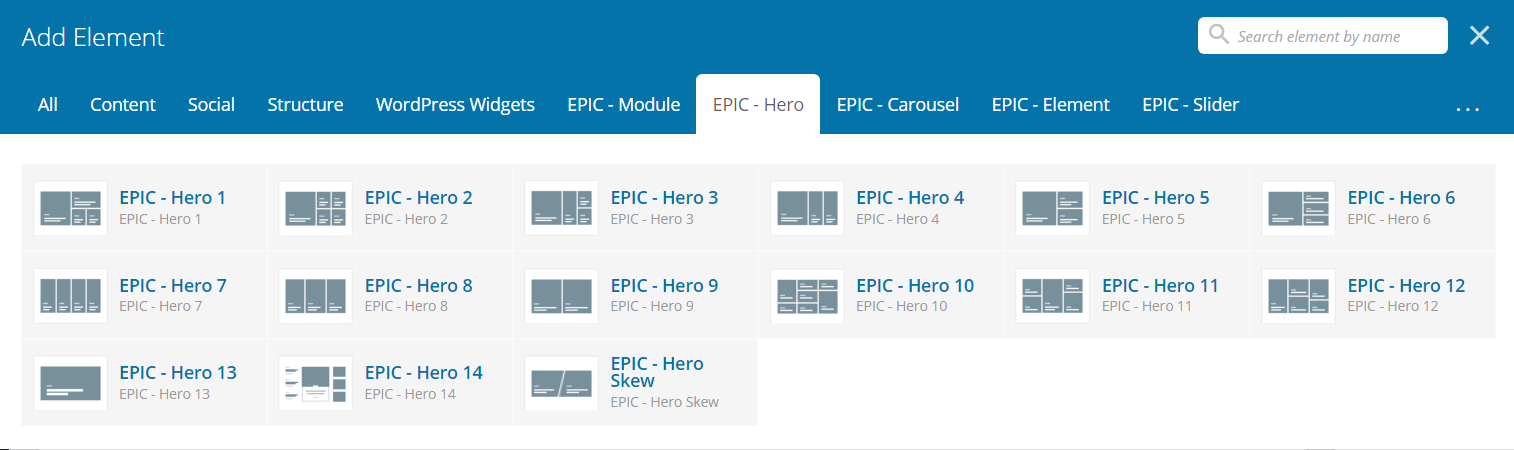
Task: Select the EPIC - Hero 1 layout icon
Action: pyautogui.click(x=70, y=208)
